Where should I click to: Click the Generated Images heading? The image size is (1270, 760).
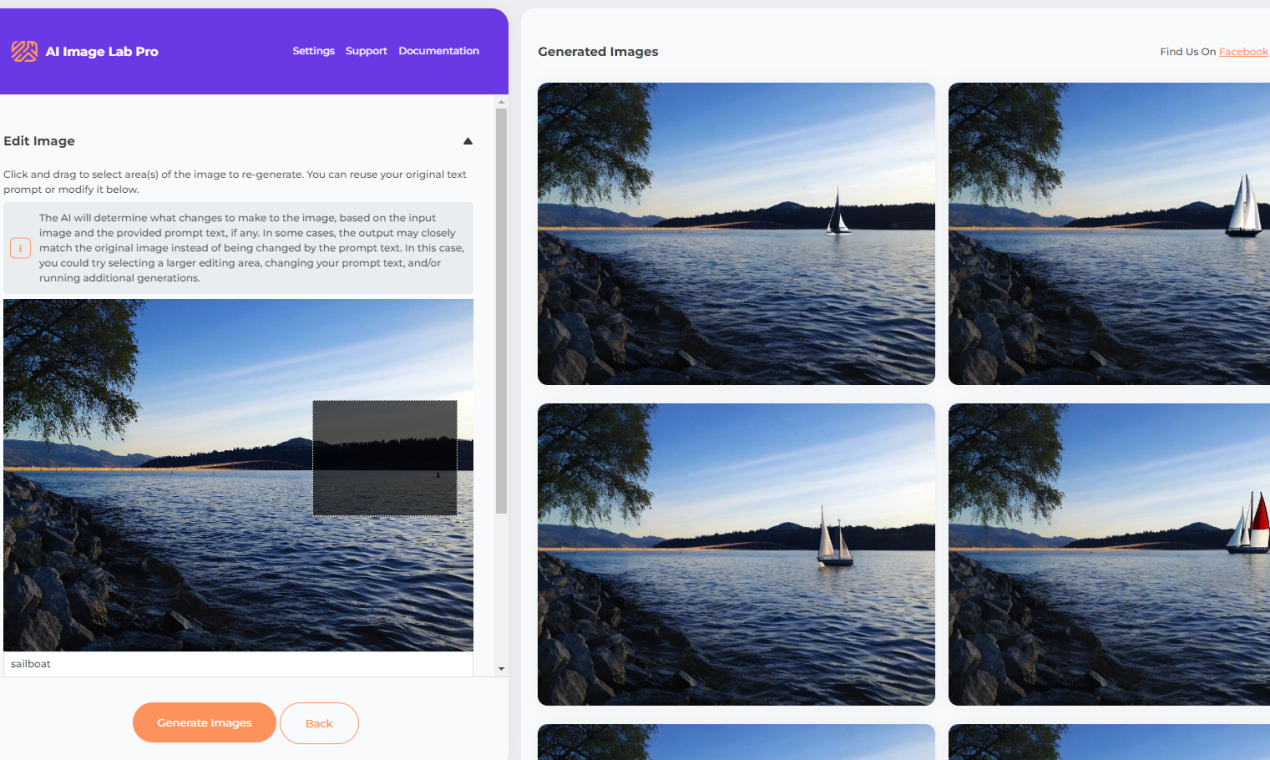598,52
